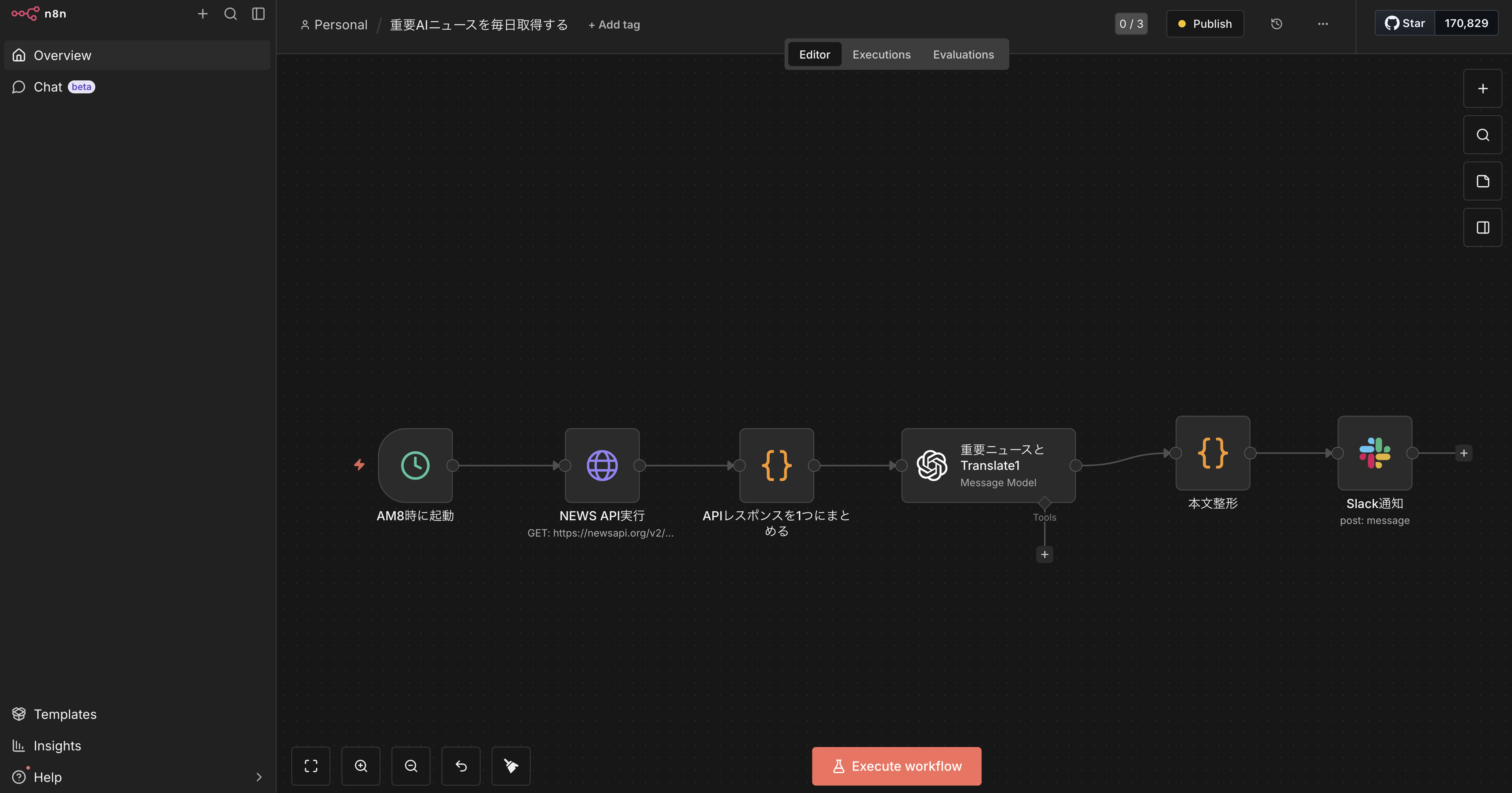
Task: Zoom out on the canvas
Action: point(411,766)
